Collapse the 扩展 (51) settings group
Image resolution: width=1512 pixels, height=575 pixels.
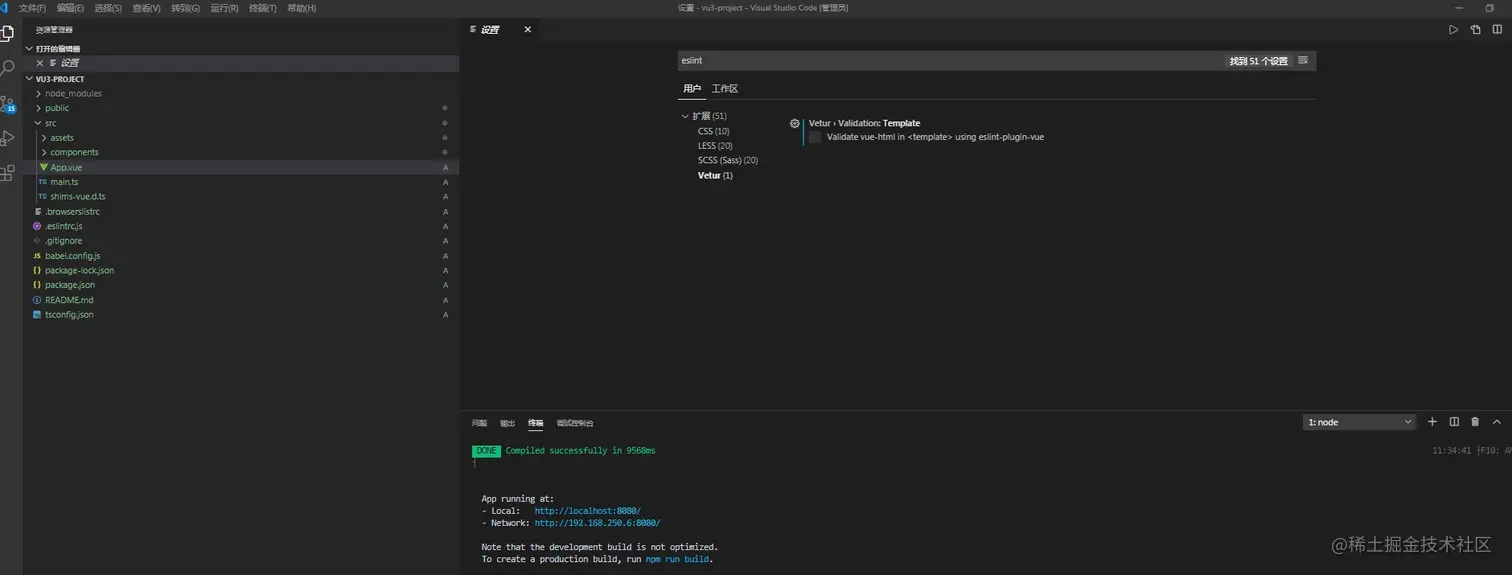[x=685, y=116]
